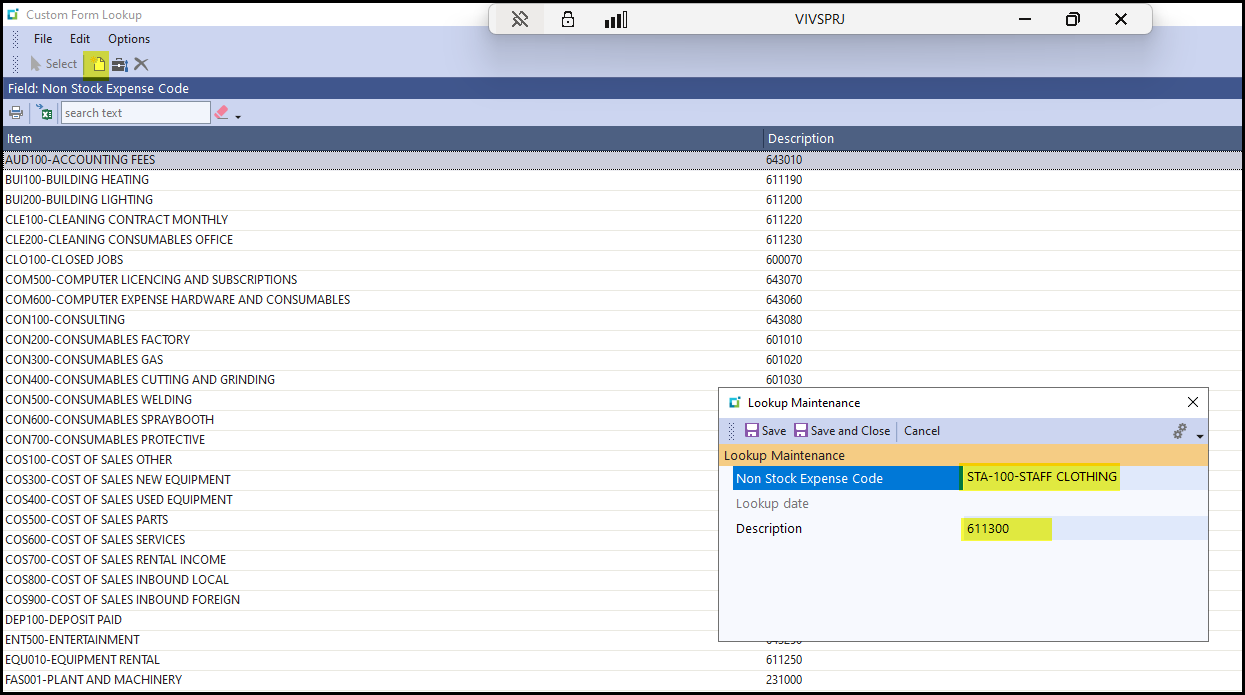Open the Options menu
1245x695 pixels.
pyautogui.click(x=129, y=39)
